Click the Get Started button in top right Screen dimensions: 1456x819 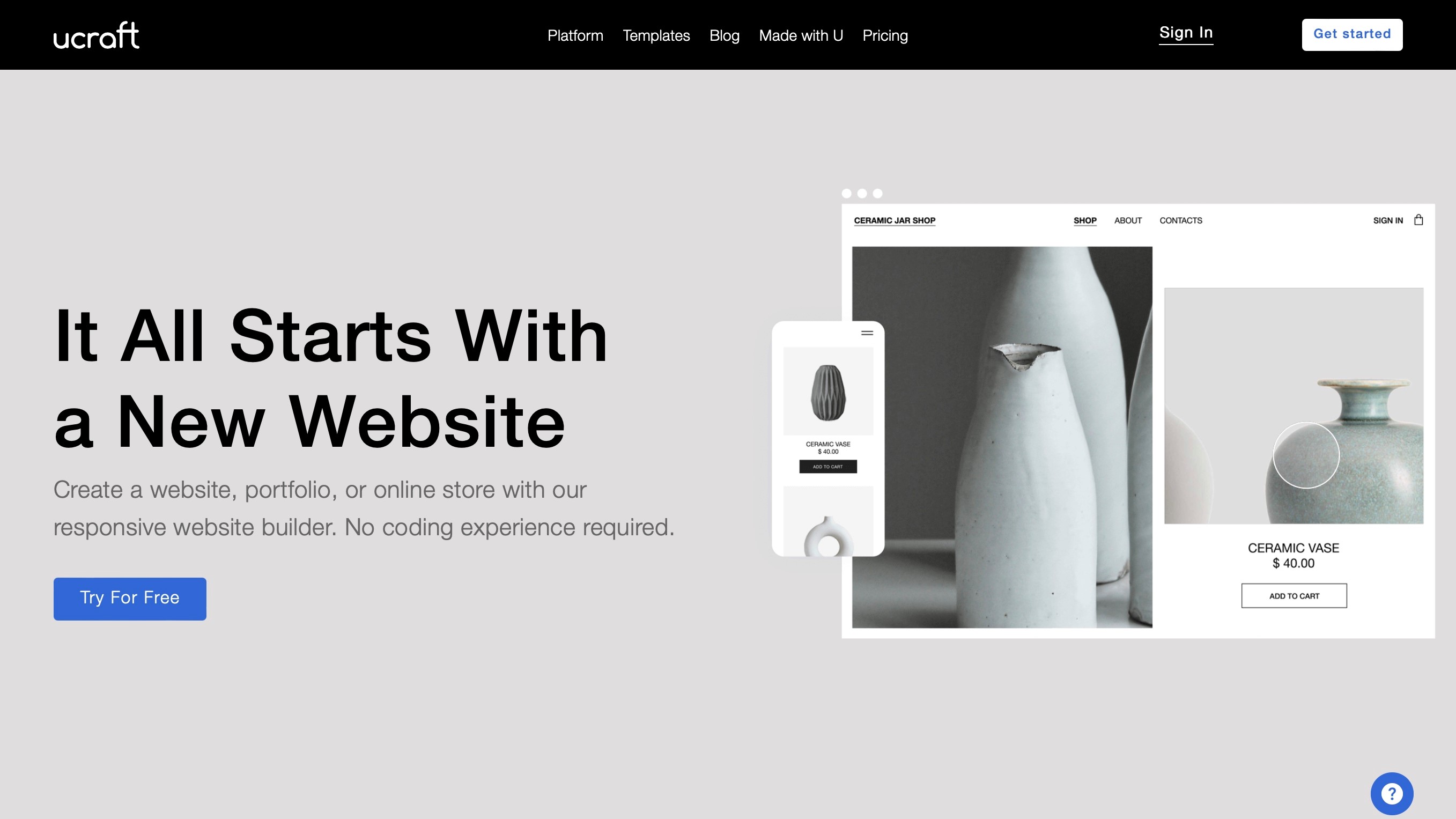(x=1351, y=34)
